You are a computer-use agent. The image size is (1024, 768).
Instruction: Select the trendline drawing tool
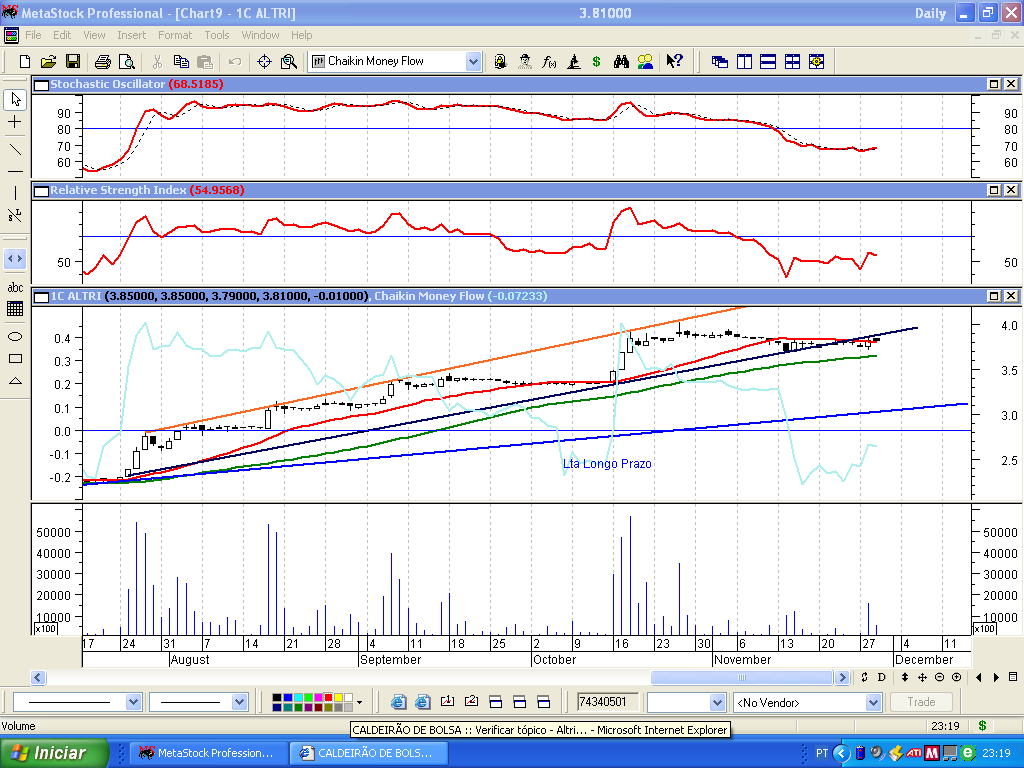click(15, 150)
